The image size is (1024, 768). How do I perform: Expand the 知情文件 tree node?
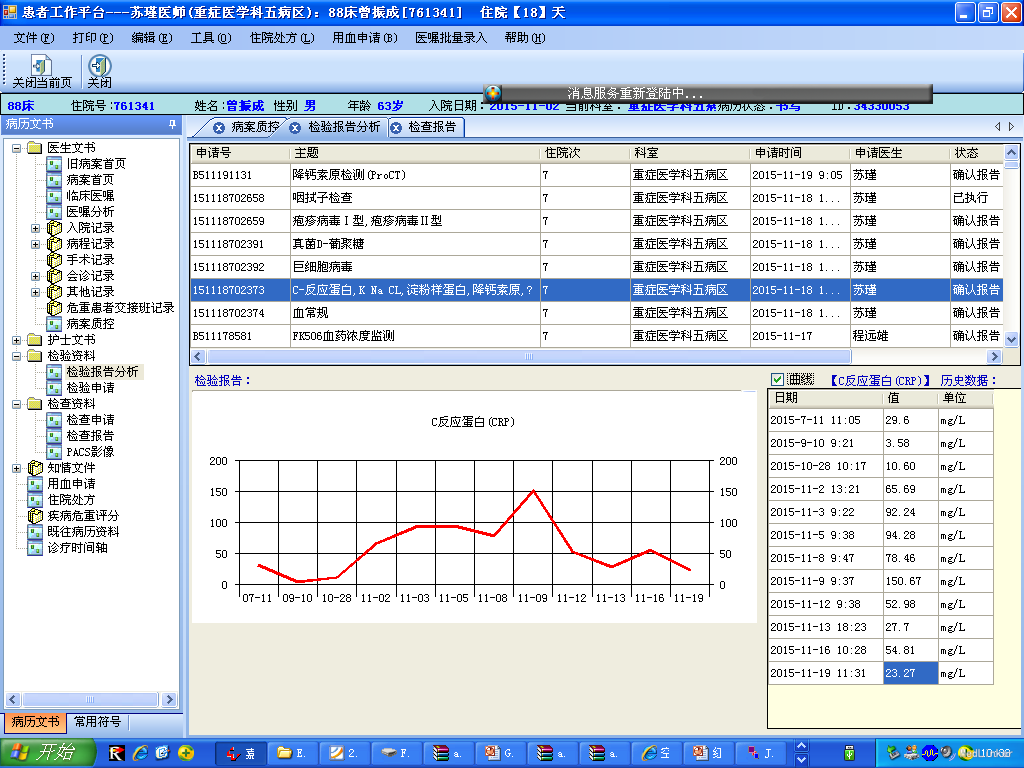[x=17, y=468]
